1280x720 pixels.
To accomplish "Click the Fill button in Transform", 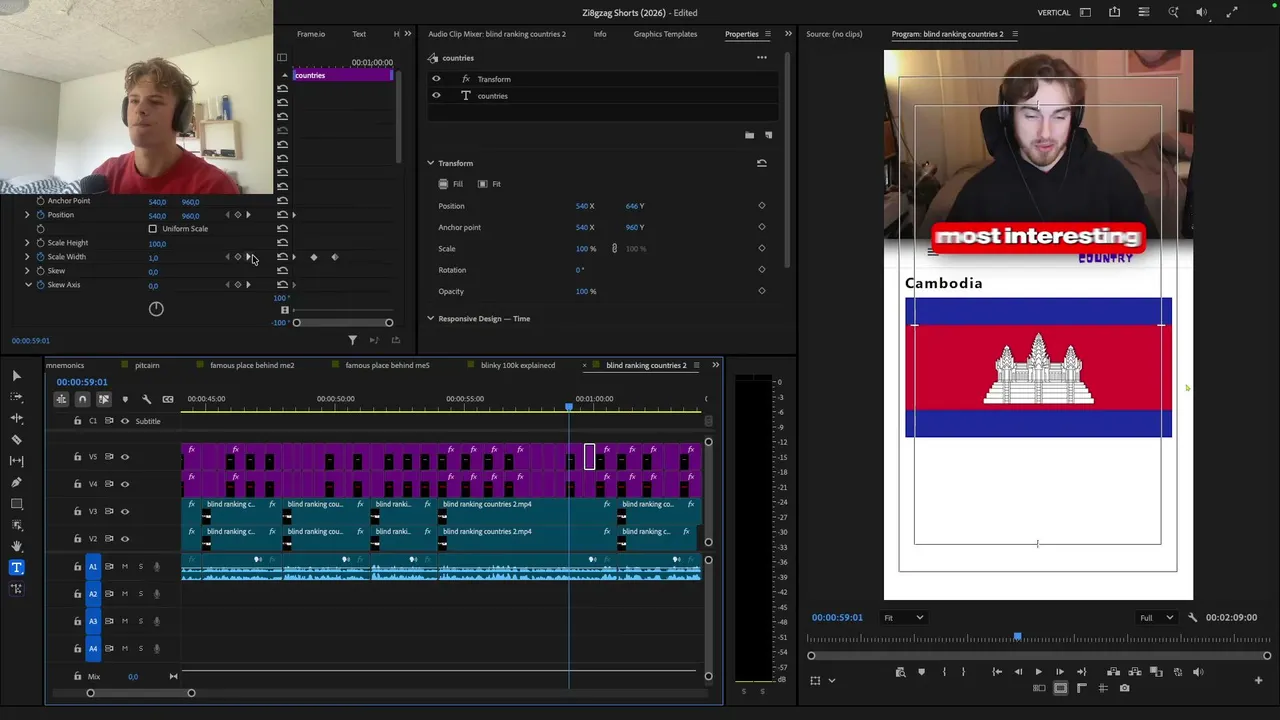I will [451, 184].
